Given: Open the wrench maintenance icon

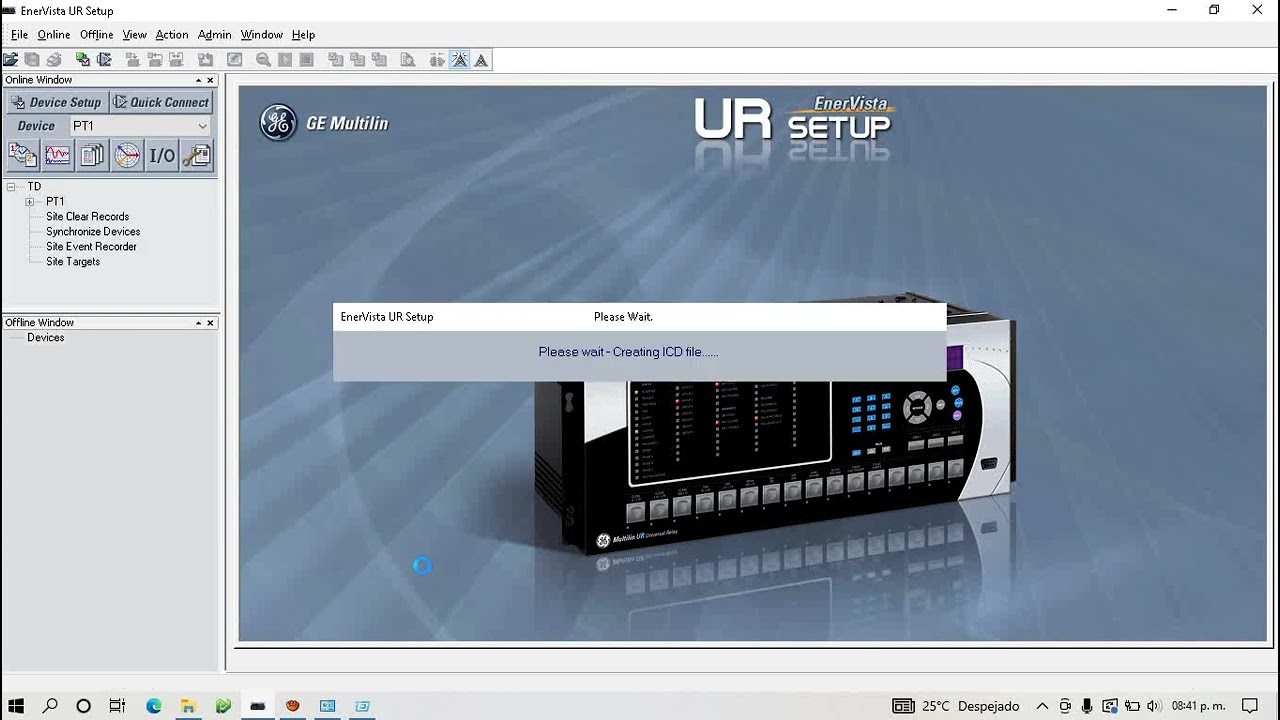Looking at the screenshot, I should (x=196, y=155).
